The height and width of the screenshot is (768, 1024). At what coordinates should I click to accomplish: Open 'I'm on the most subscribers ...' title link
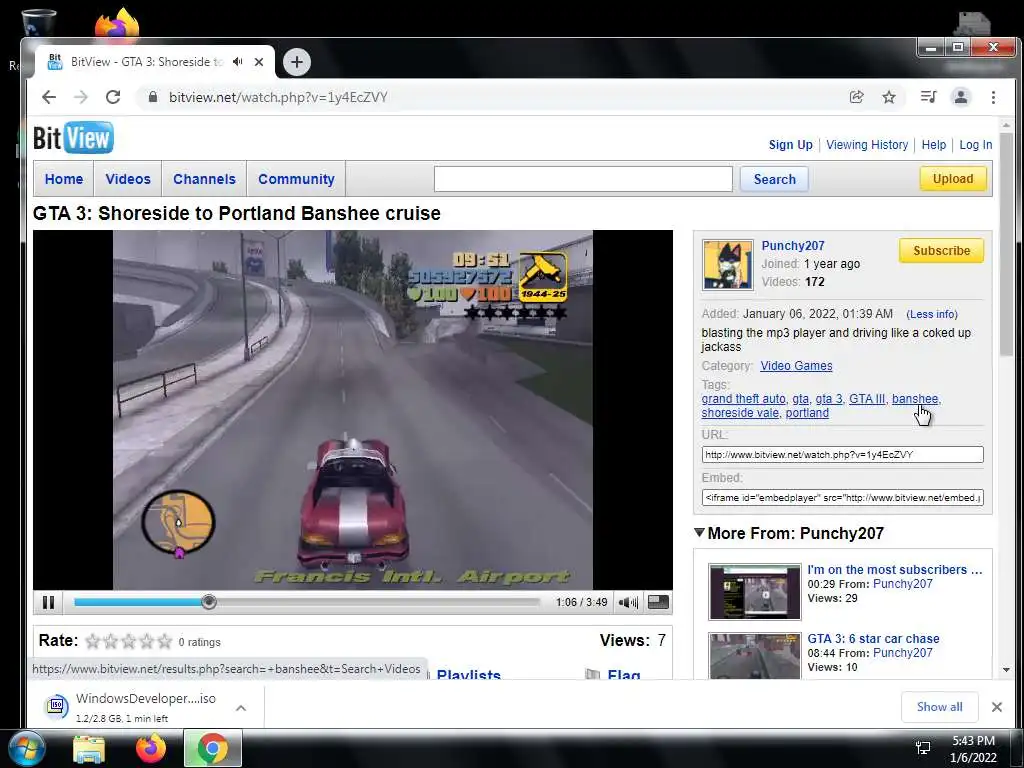tap(895, 570)
